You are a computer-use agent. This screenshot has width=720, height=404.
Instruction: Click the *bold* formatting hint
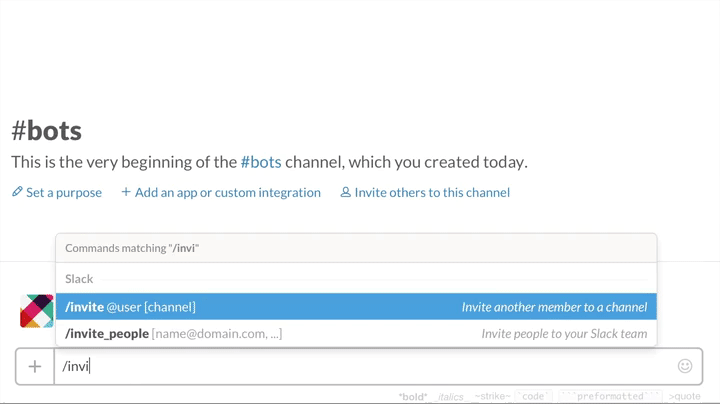point(413,396)
